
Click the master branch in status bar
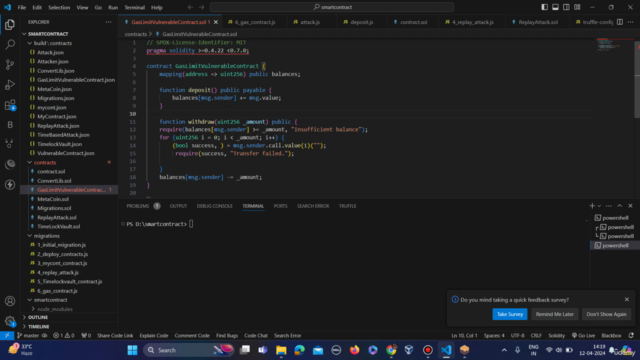click(x=28, y=336)
